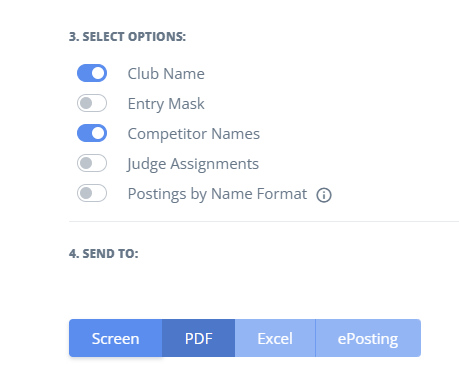Select the ePosting send option
The width and height of the screenshot is (459, 374).
[368, 338]
